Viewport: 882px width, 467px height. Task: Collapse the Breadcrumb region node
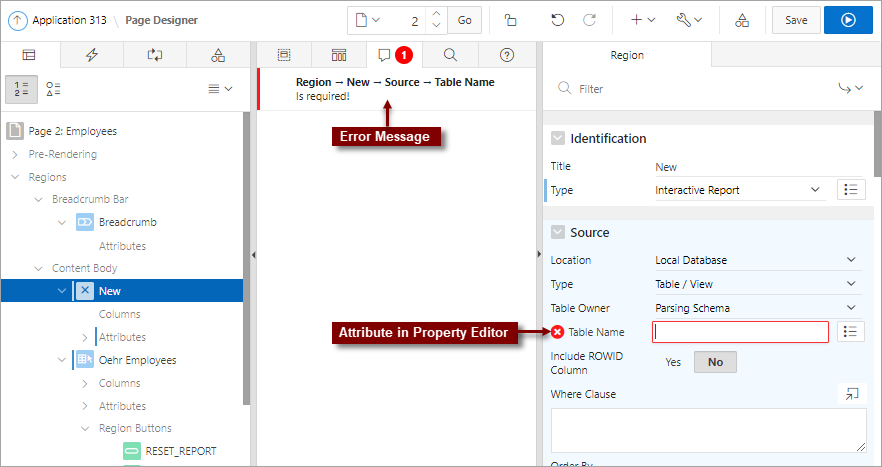coord(62,222)
